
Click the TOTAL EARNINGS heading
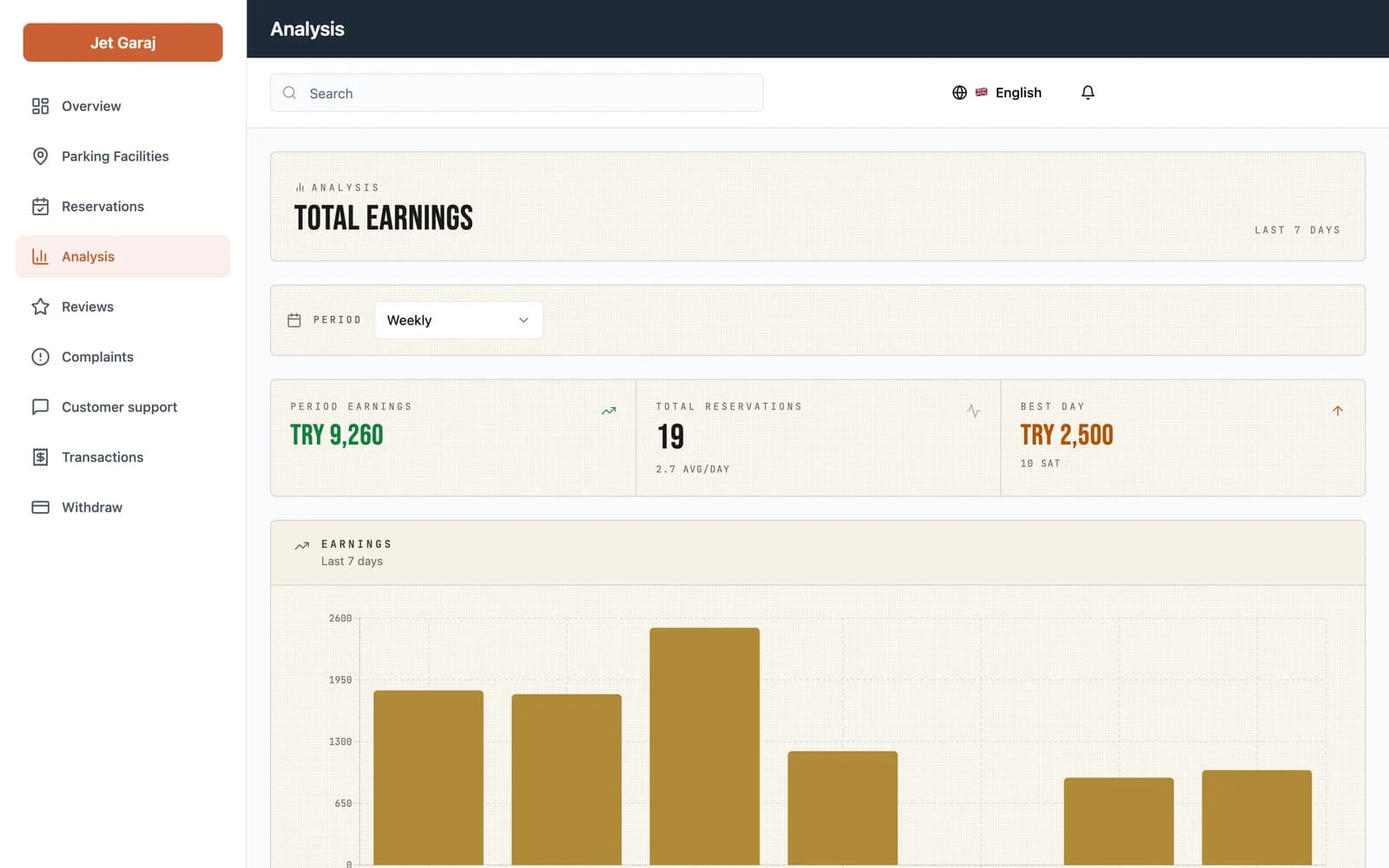click(x=384, y=218)
